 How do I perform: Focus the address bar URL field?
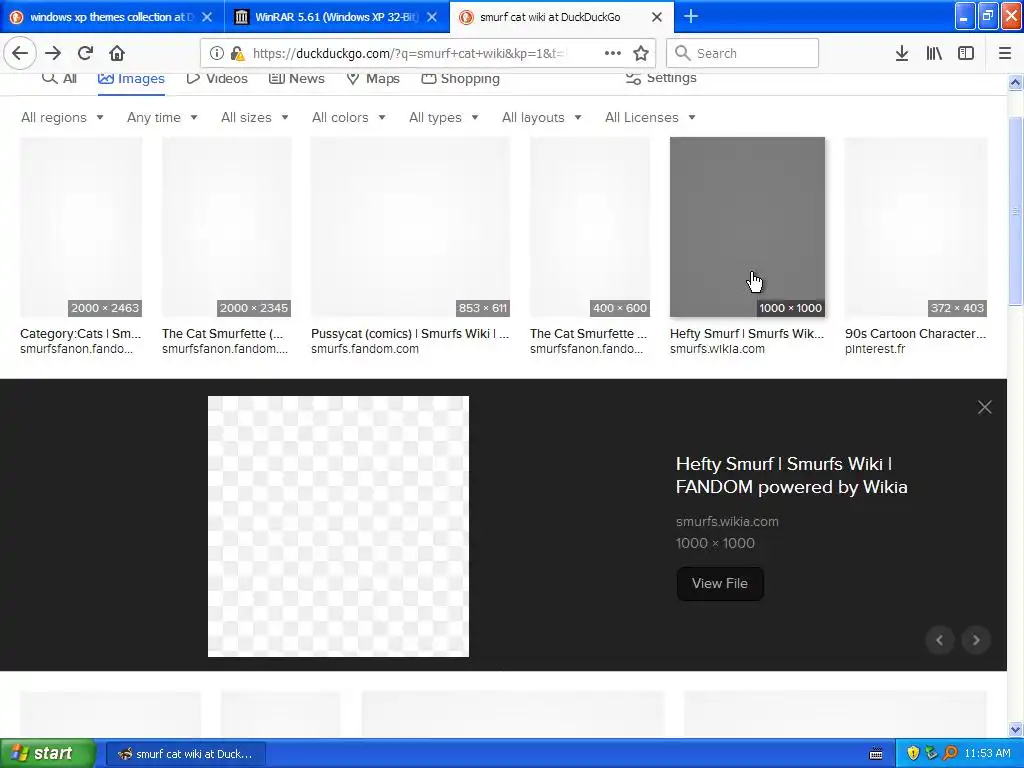click(x=409, y=54)
